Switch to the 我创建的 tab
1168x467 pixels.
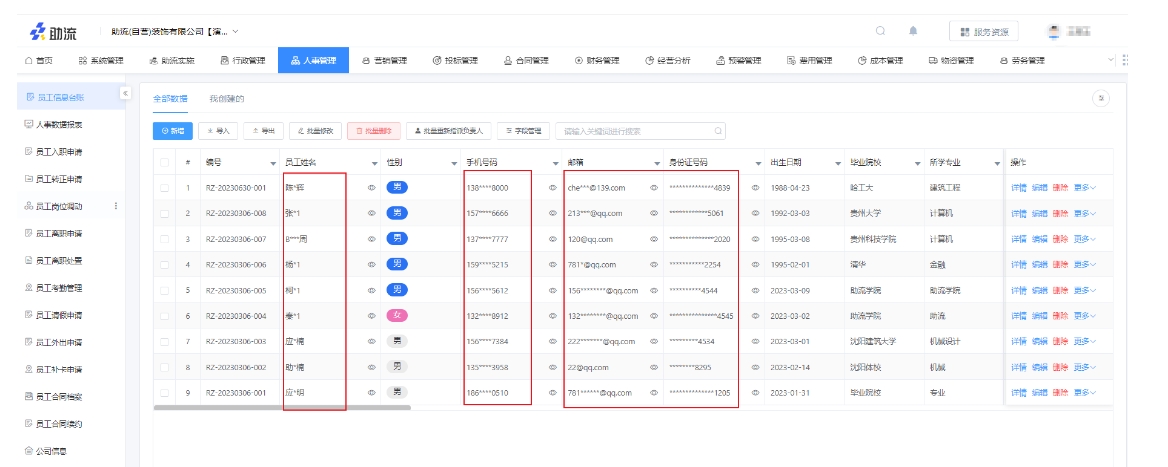[x=227, y=99]
